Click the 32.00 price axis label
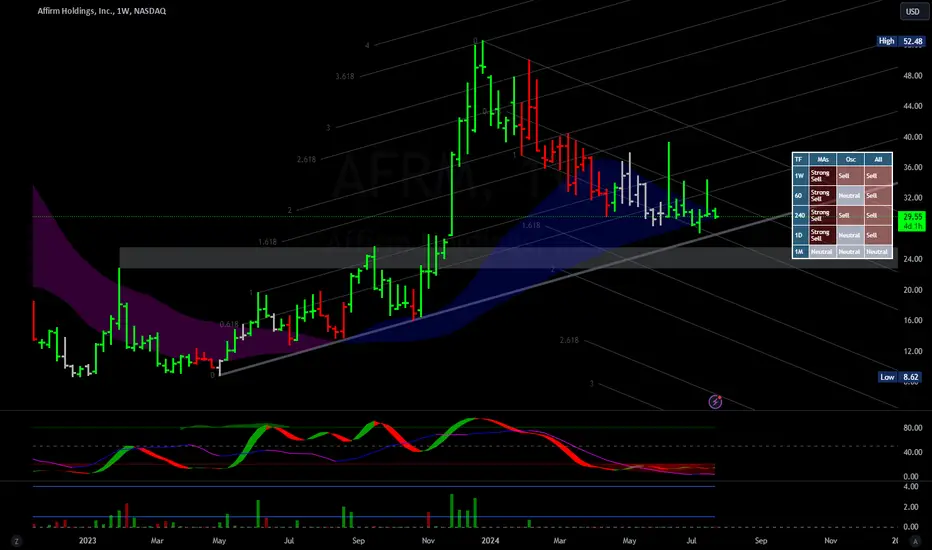The width and height of the screenshot is (932, 550). [x=912, y=198]
